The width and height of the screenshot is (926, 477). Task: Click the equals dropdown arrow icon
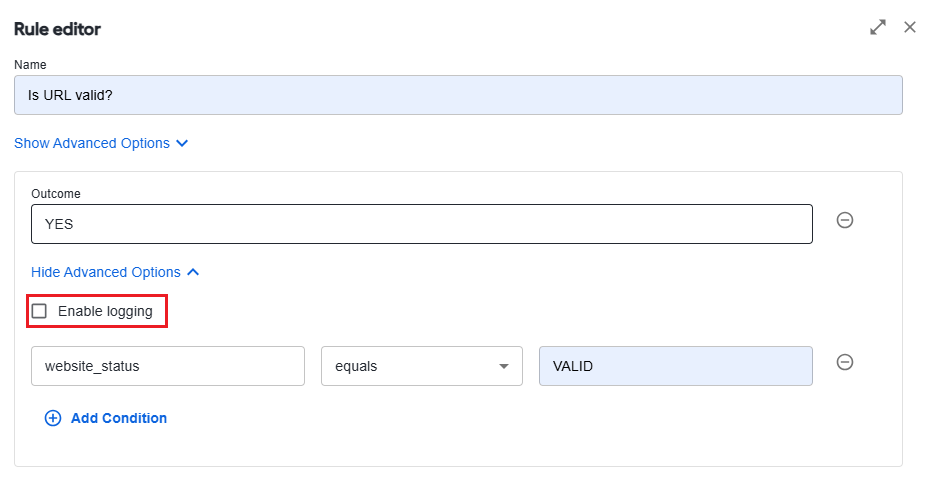click(503, 367)
